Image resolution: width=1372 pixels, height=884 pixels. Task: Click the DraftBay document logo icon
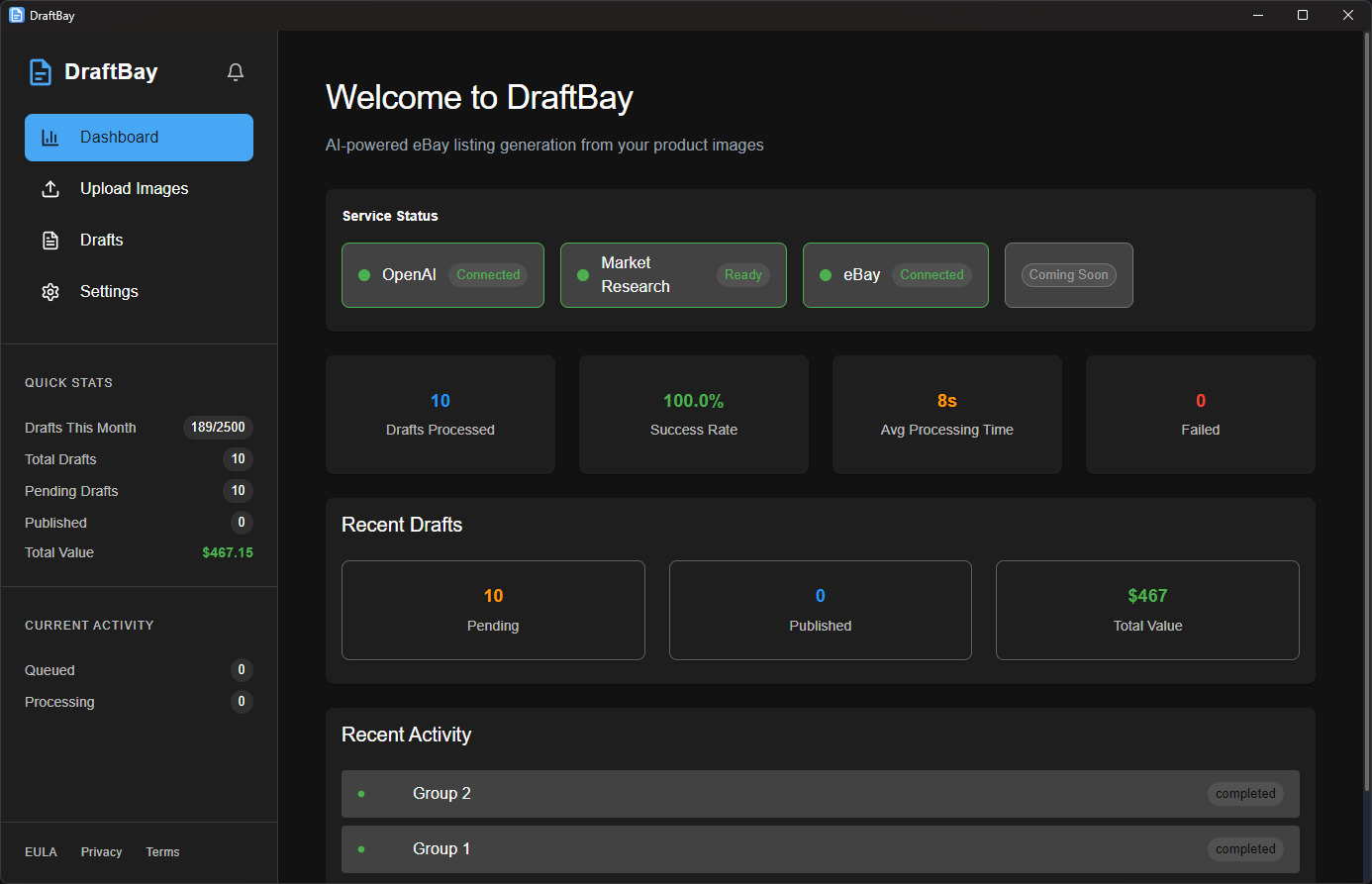[x=41, y=72]
